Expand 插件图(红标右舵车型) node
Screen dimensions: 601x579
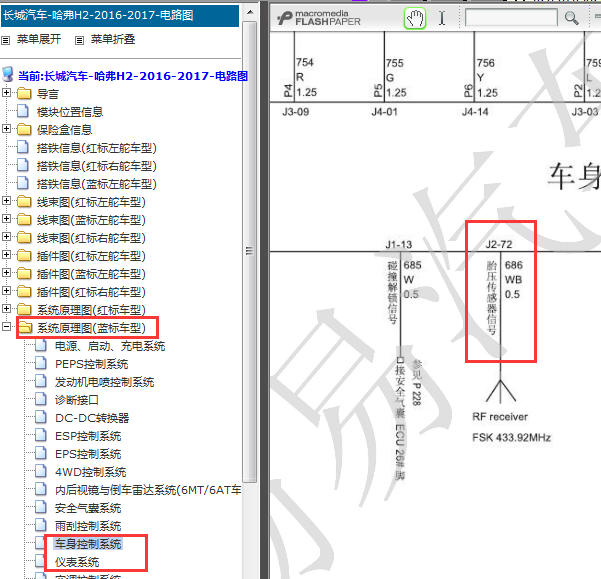pyautogui.click(x=6, y=290)
